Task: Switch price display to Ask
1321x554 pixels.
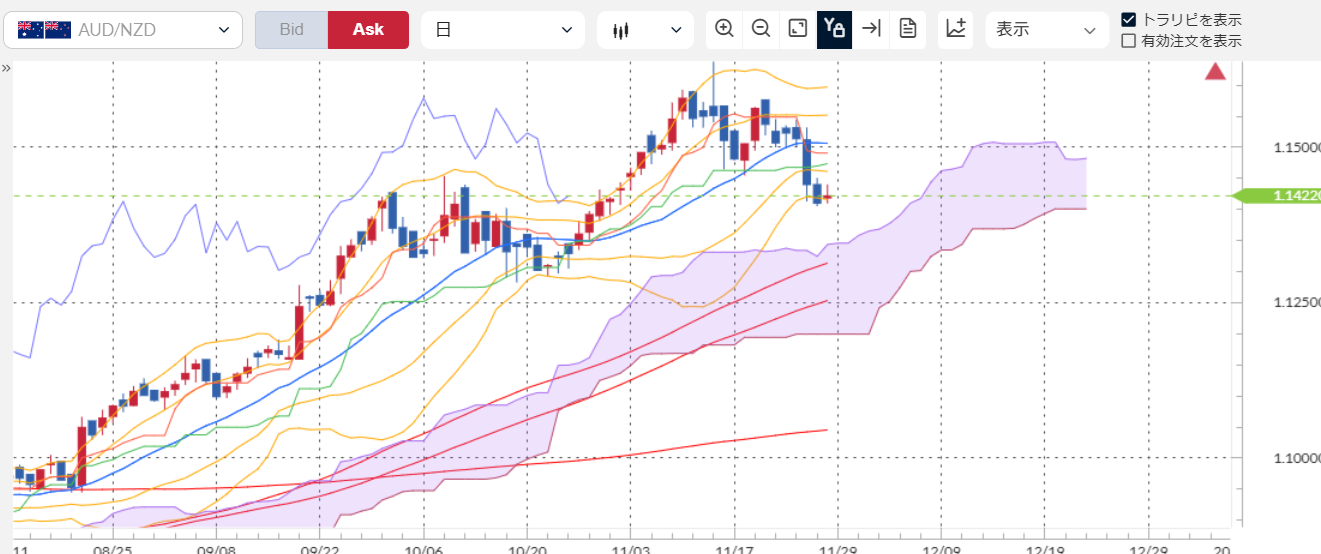Action: point(368,30)
